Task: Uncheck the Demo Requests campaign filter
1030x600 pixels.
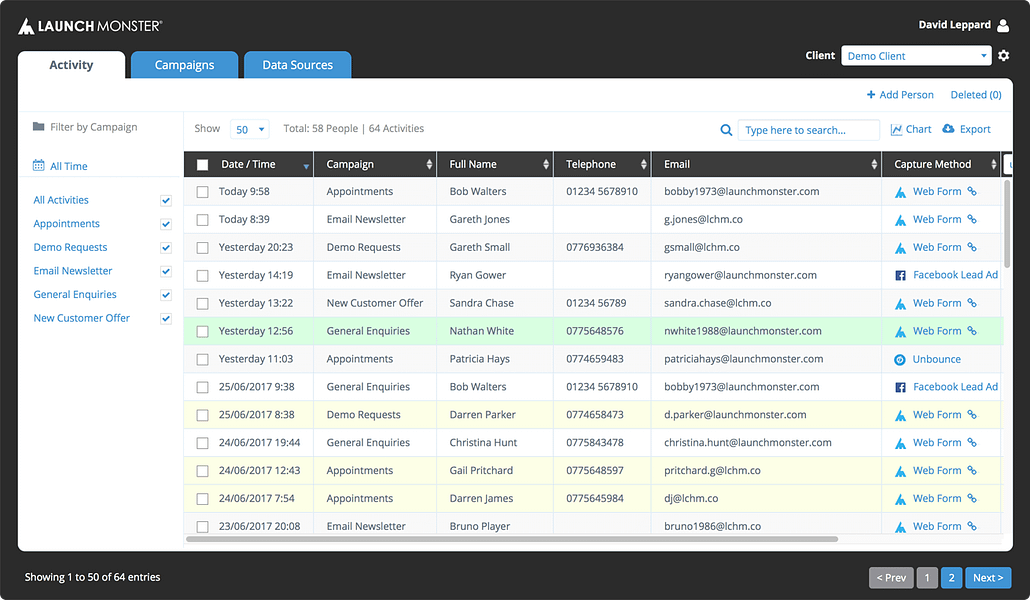Action: 166,248
